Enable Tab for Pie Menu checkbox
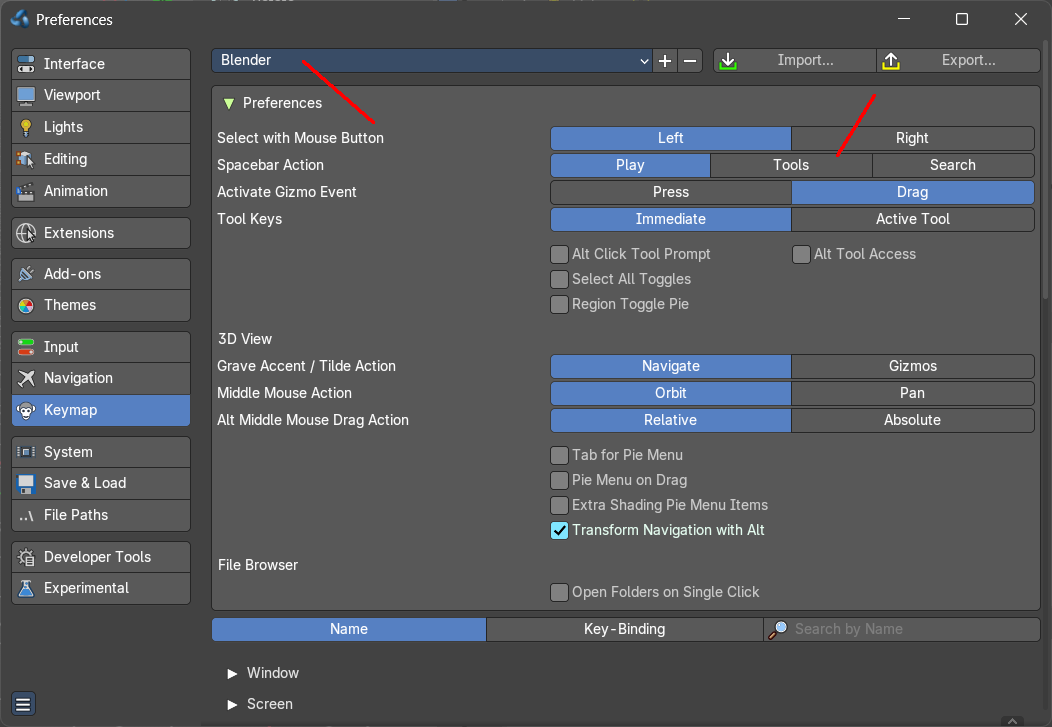 click(560, 455)
